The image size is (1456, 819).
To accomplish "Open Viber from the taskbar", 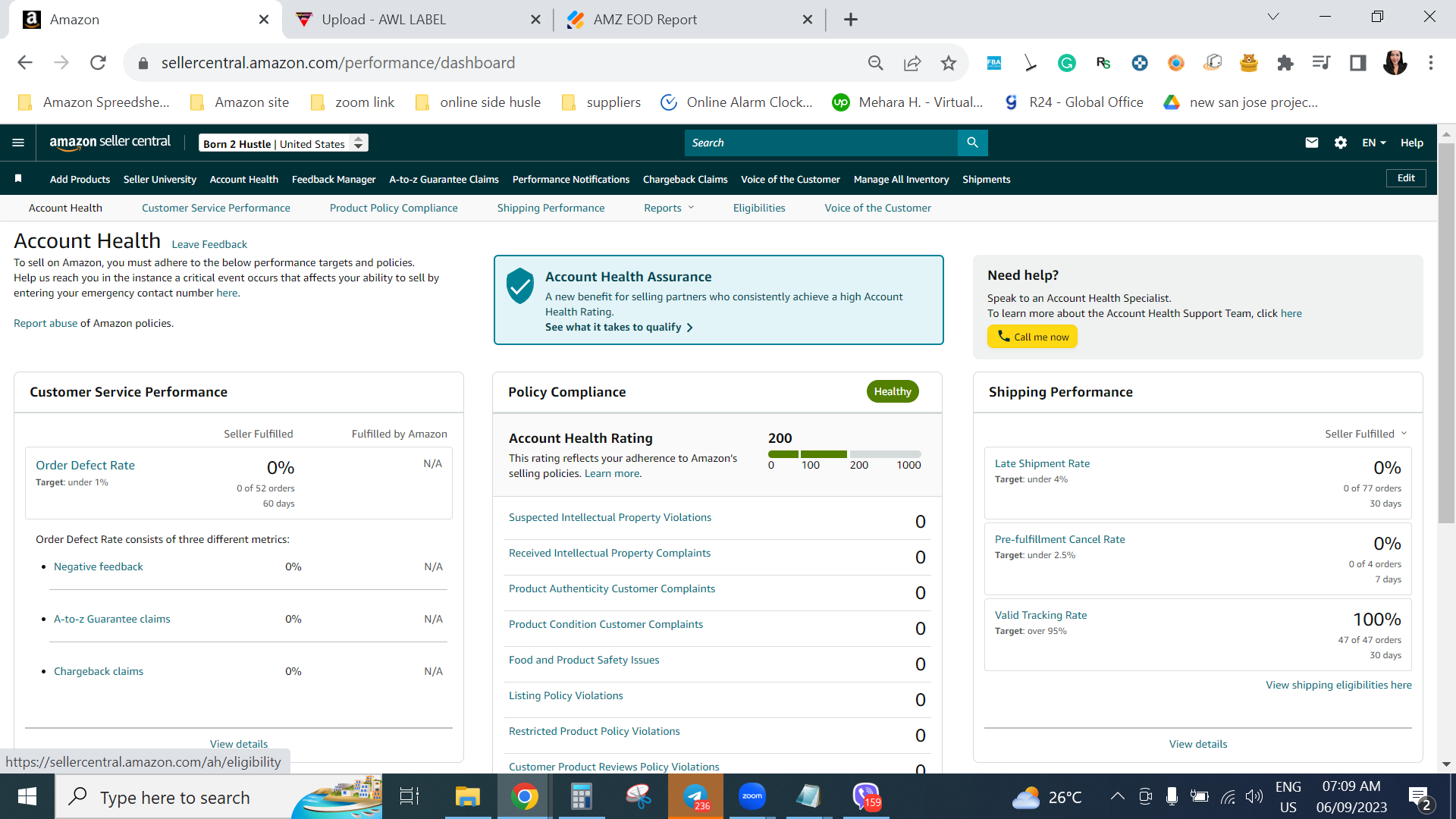I will click(866, 796).
